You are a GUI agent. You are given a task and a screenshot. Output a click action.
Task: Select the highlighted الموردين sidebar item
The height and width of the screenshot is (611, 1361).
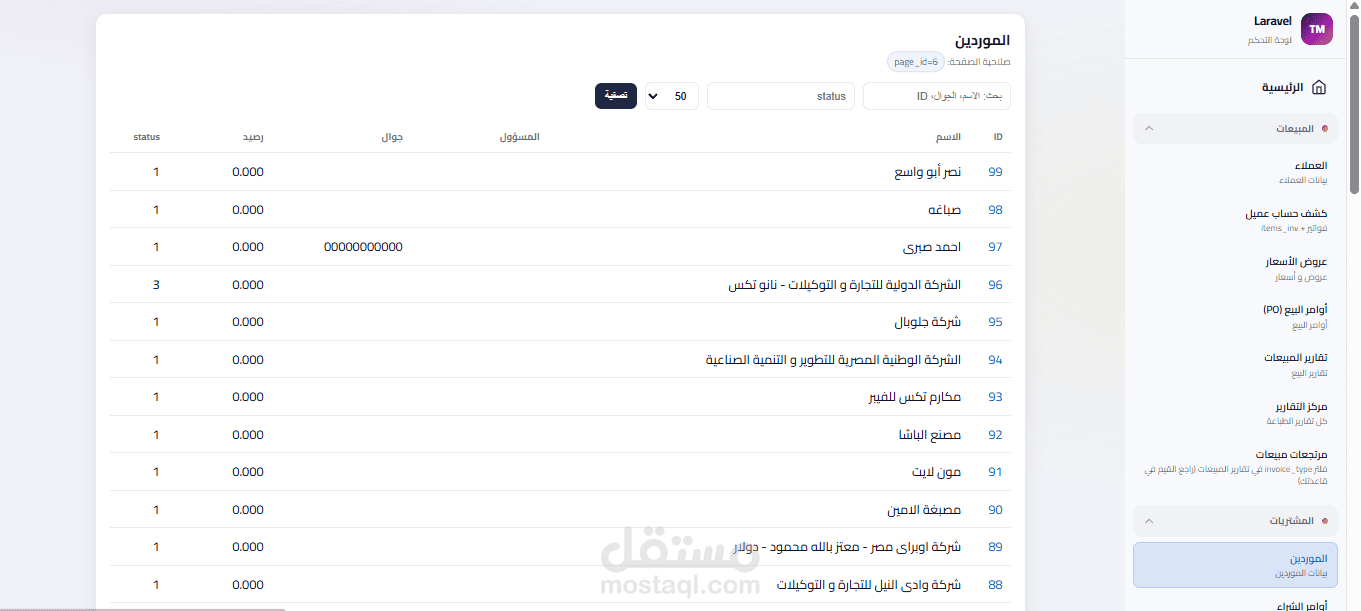point(1235,565)
